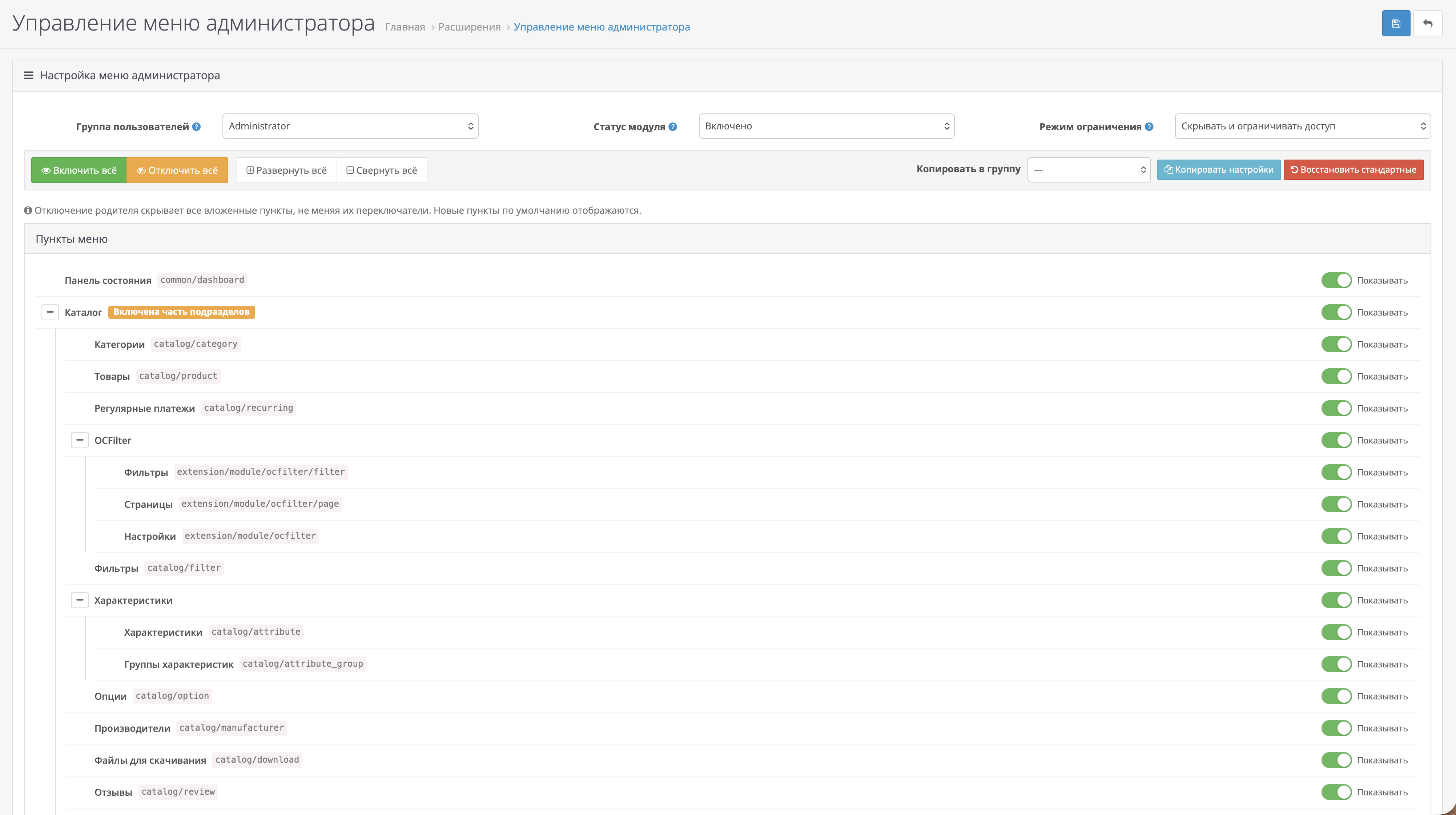Collapse the Каталог tree section

[50, 312]
